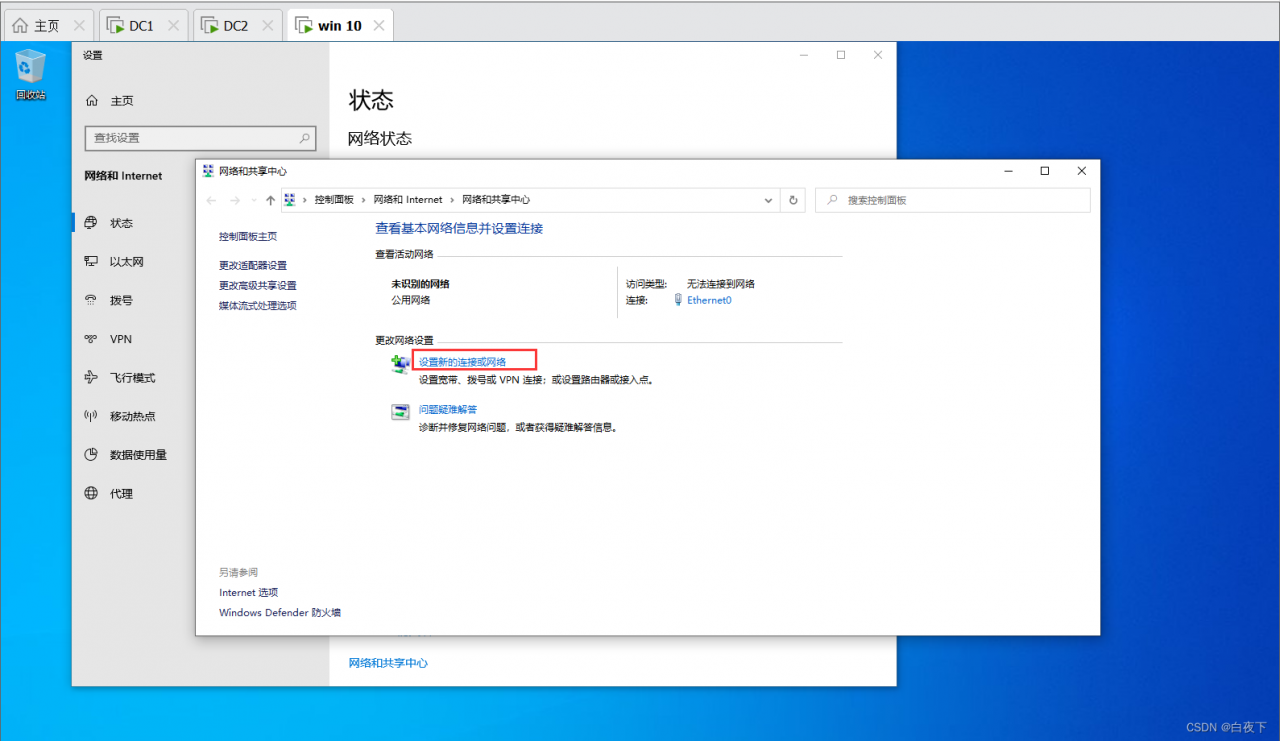Open the VPN settings section
Image resolution: width=1280 pixels, height=741 pixels.
pyautogui.click(x=120, y=338)
